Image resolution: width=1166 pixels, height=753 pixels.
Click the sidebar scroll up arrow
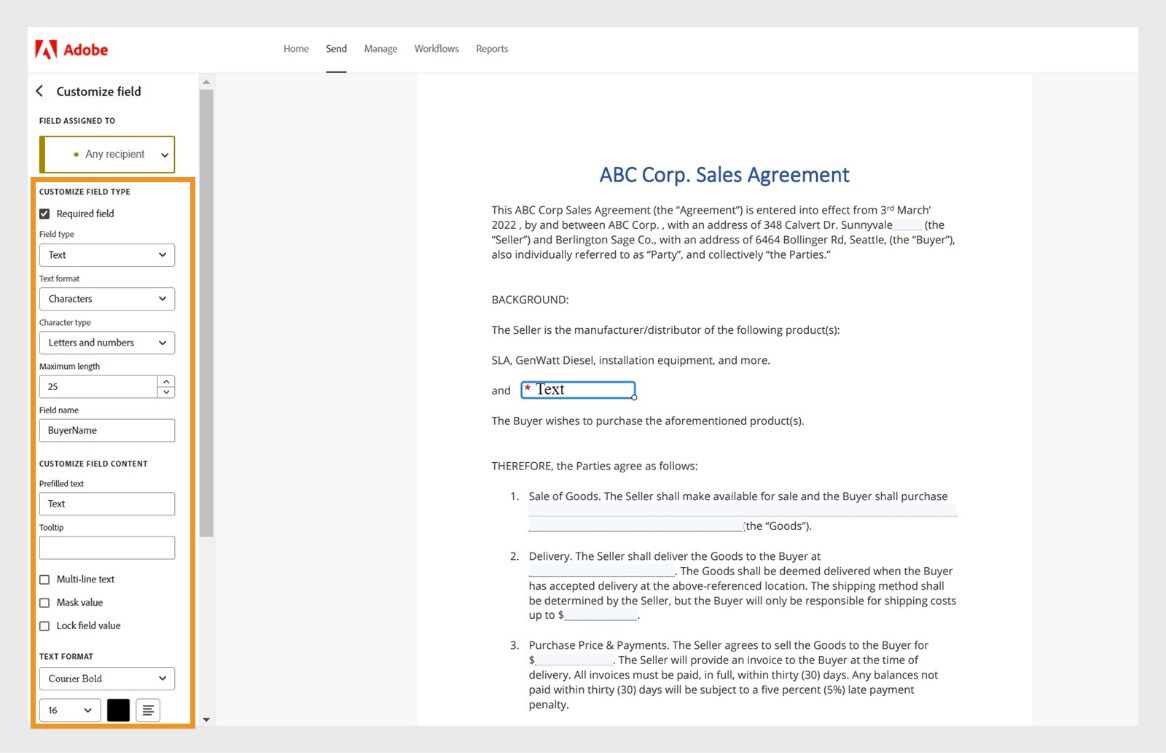coord(206,82)
